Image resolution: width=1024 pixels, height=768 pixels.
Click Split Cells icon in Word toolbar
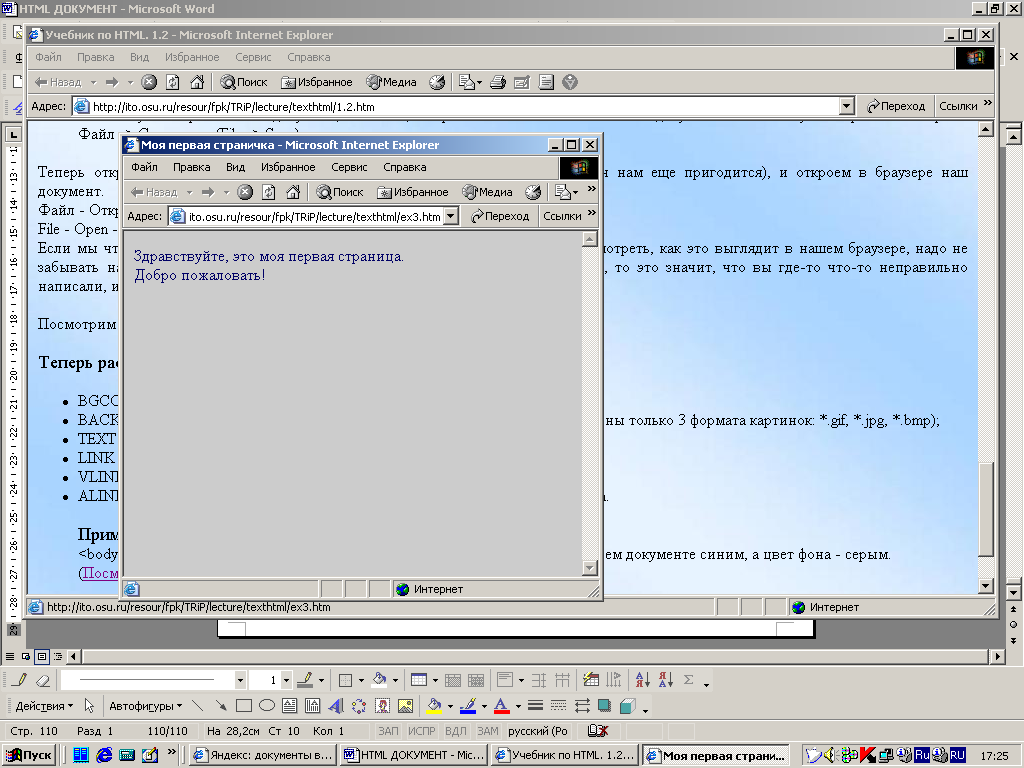click(476, 680)
